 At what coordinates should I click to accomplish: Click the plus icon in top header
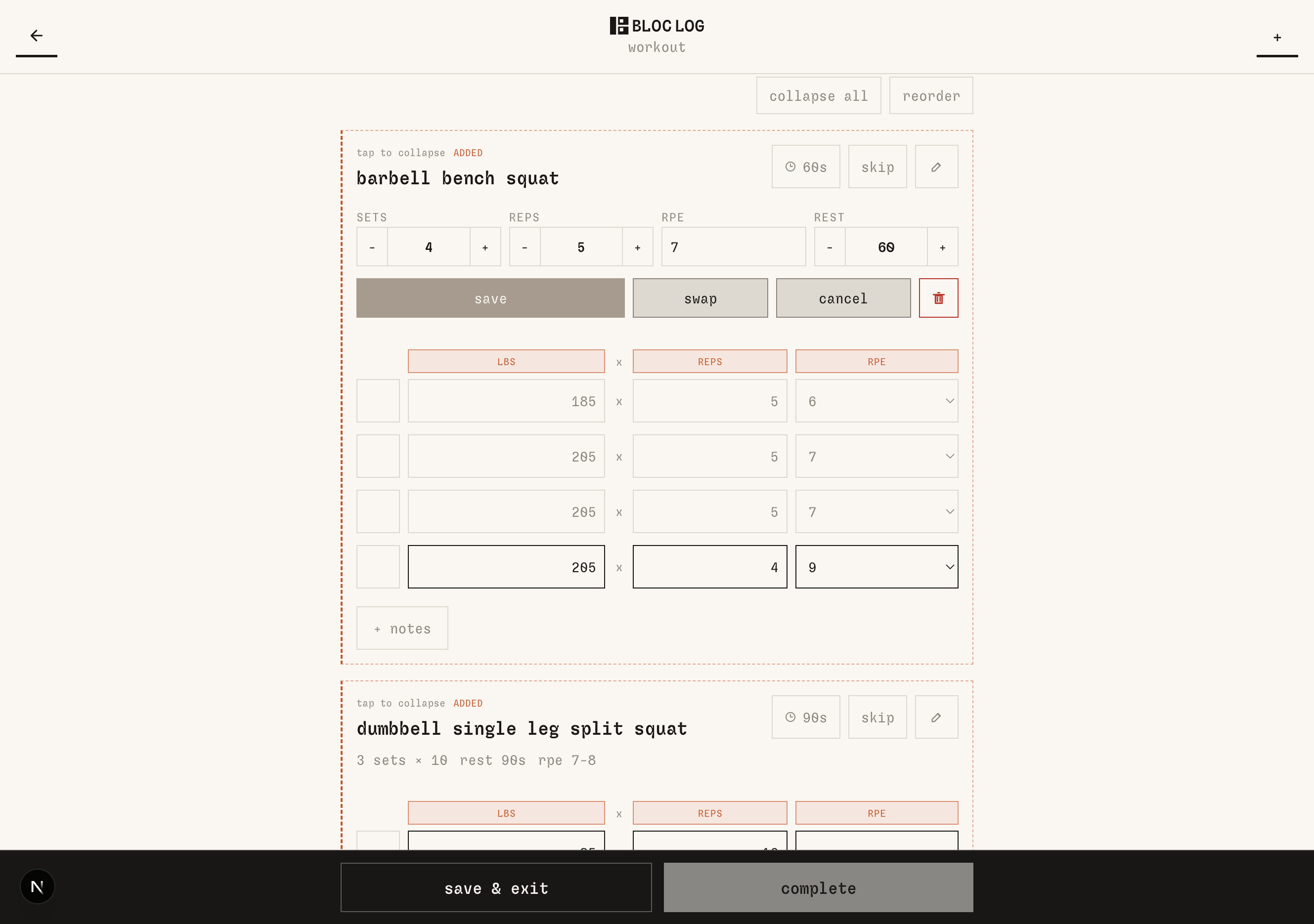[x=1277, y=38]
